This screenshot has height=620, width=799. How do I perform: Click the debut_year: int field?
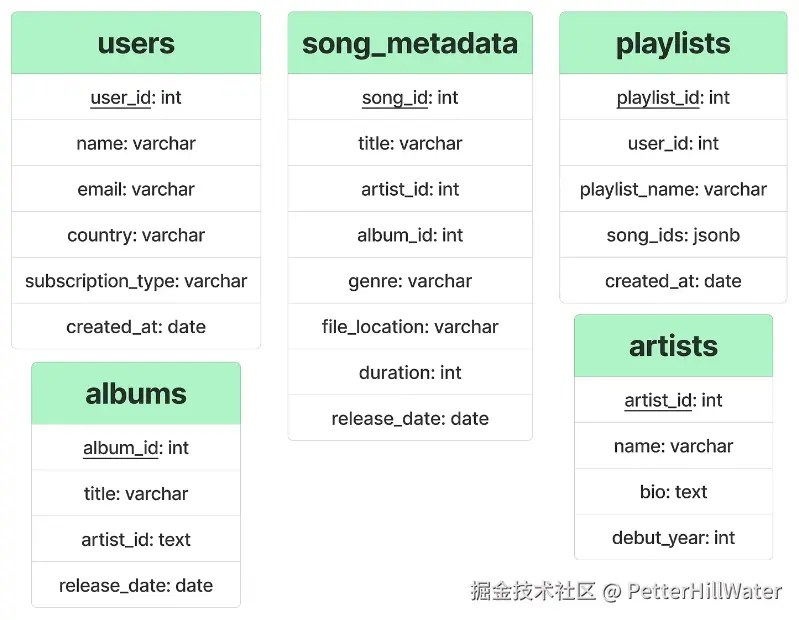(673, 537)
